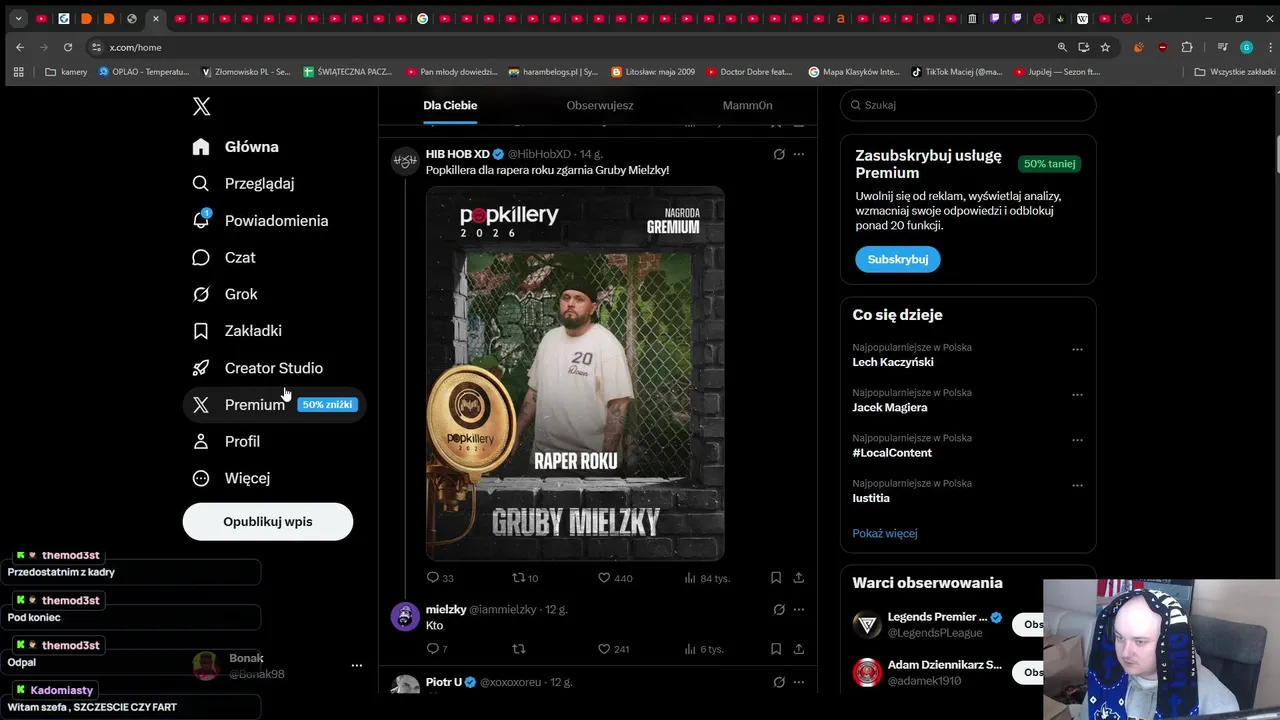1280x720 pixels.
Task: Open HIB HOB XD profile avatar
Action: 405,161
